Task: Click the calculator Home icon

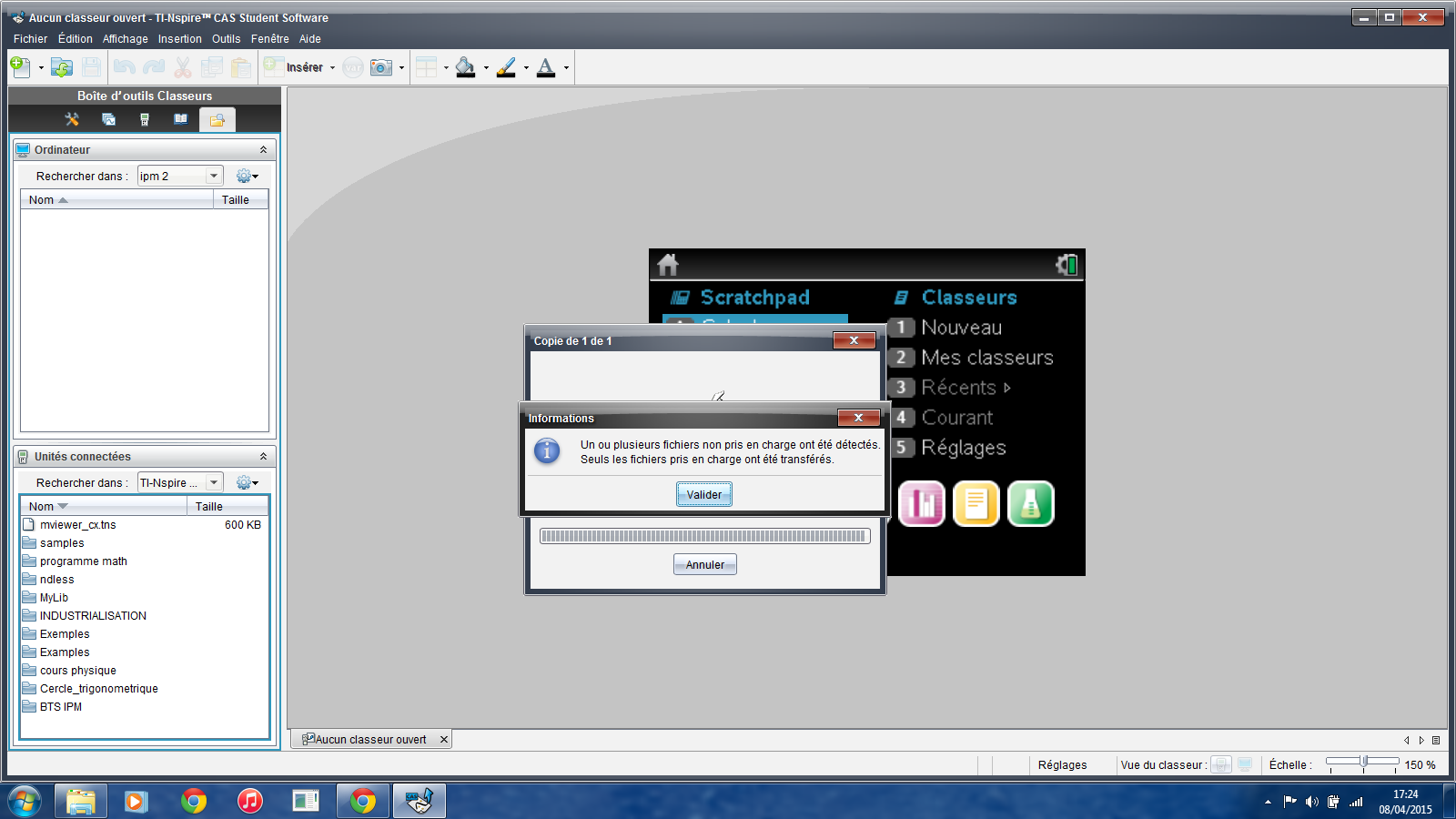Action: pos(668,265)
